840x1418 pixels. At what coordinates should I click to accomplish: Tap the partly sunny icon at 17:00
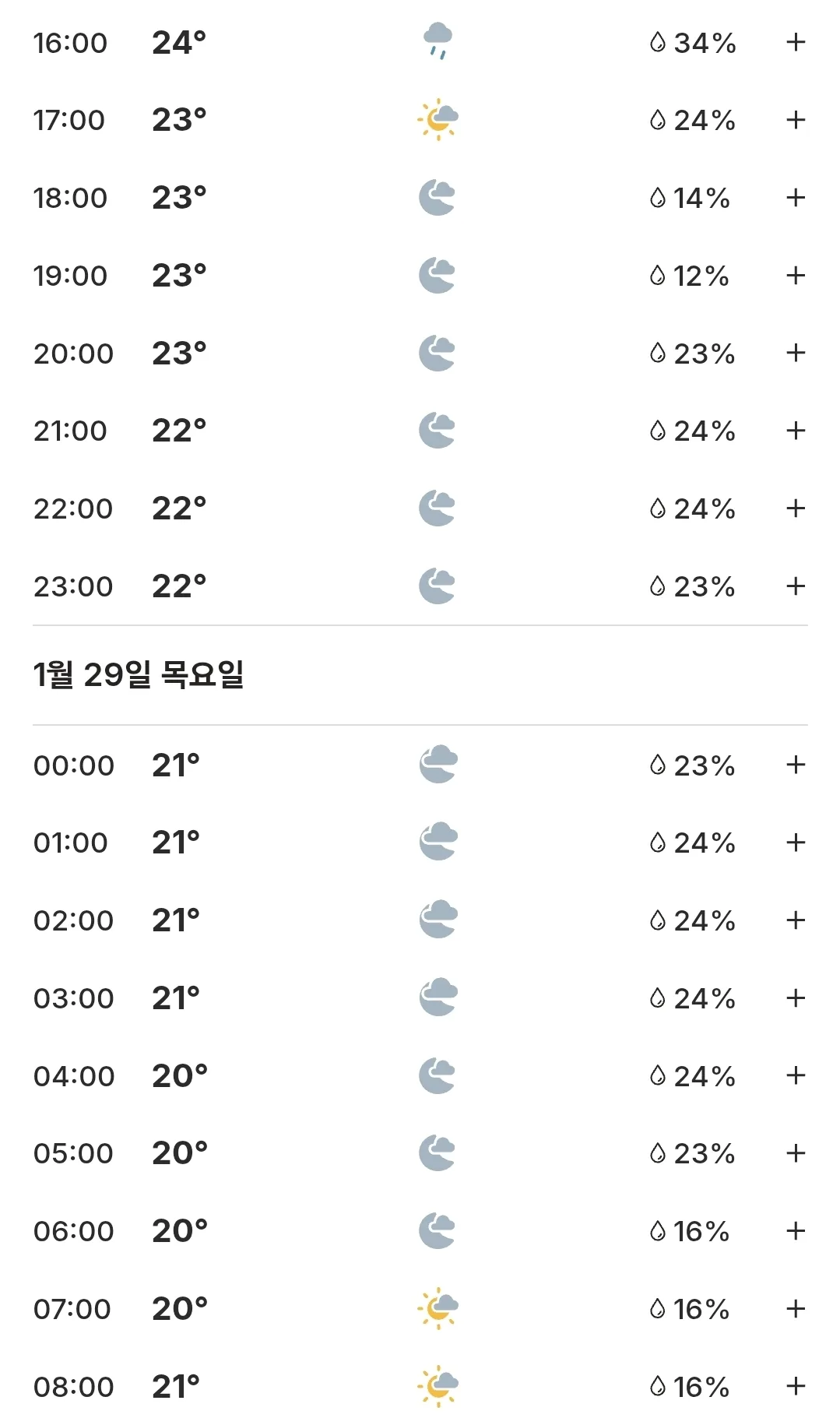[438, 120]
